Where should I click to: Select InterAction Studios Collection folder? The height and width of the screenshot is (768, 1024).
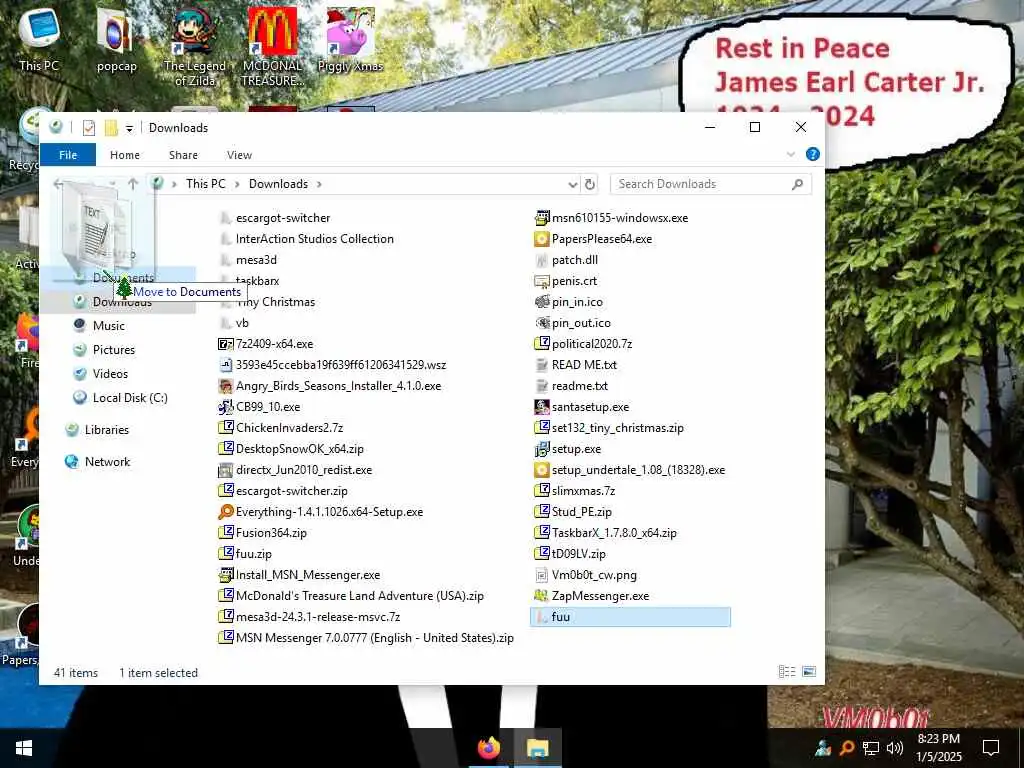(x=306, y=239)
